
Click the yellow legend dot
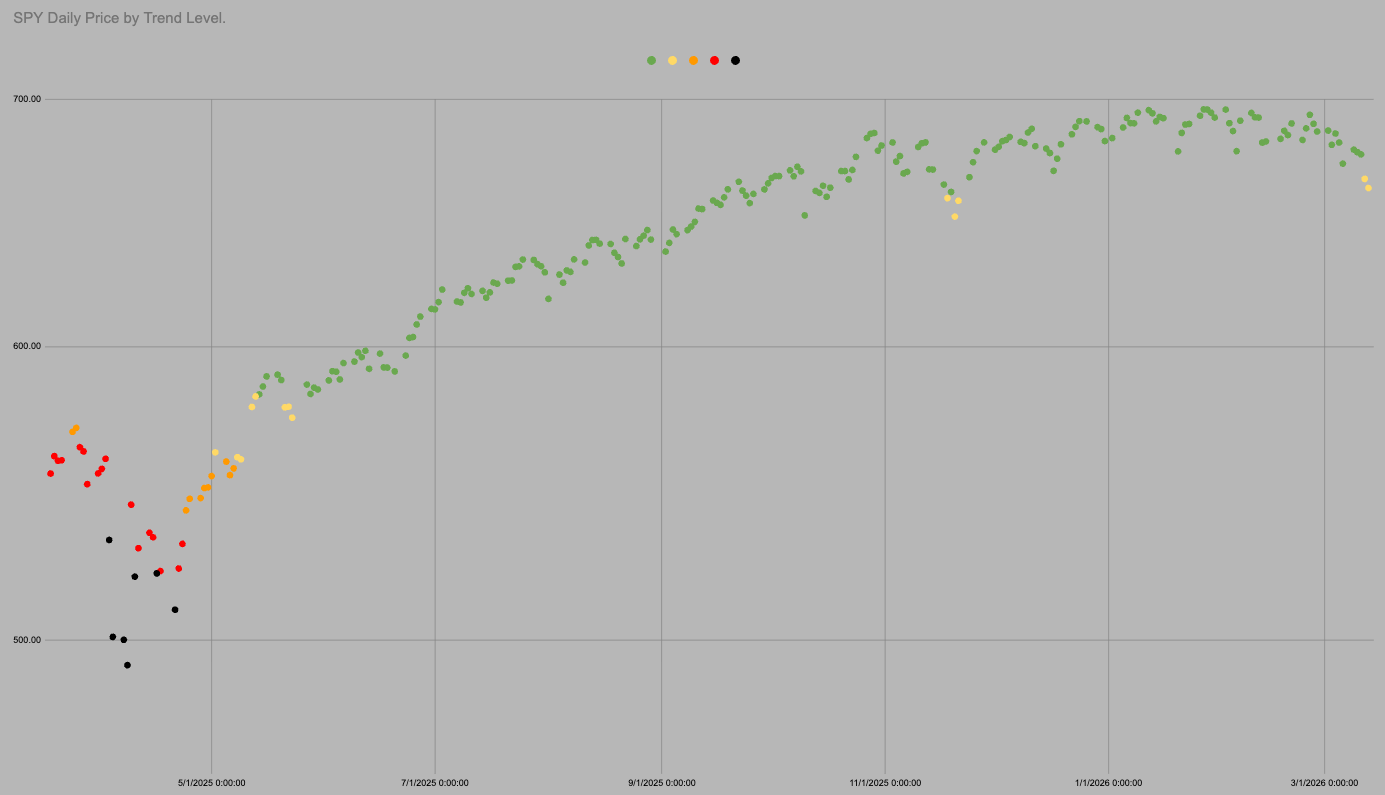click(672, 60)
